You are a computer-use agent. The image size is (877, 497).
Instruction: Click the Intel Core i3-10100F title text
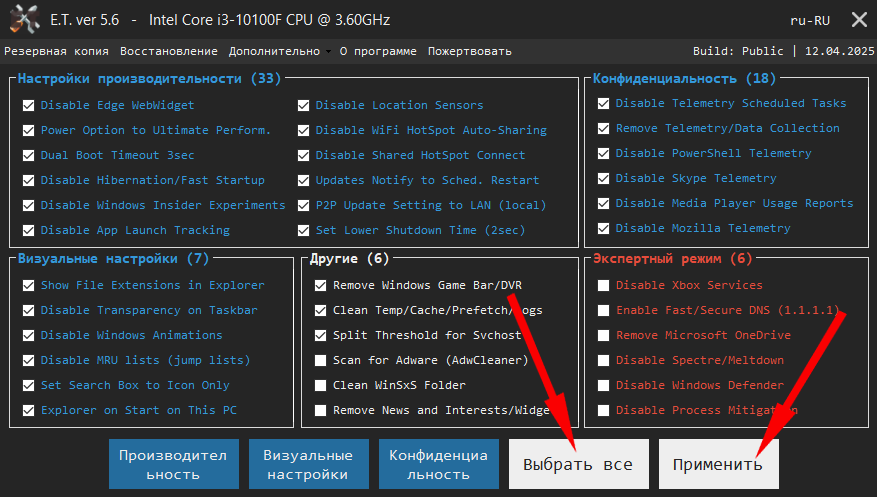(x=270, y=20)
